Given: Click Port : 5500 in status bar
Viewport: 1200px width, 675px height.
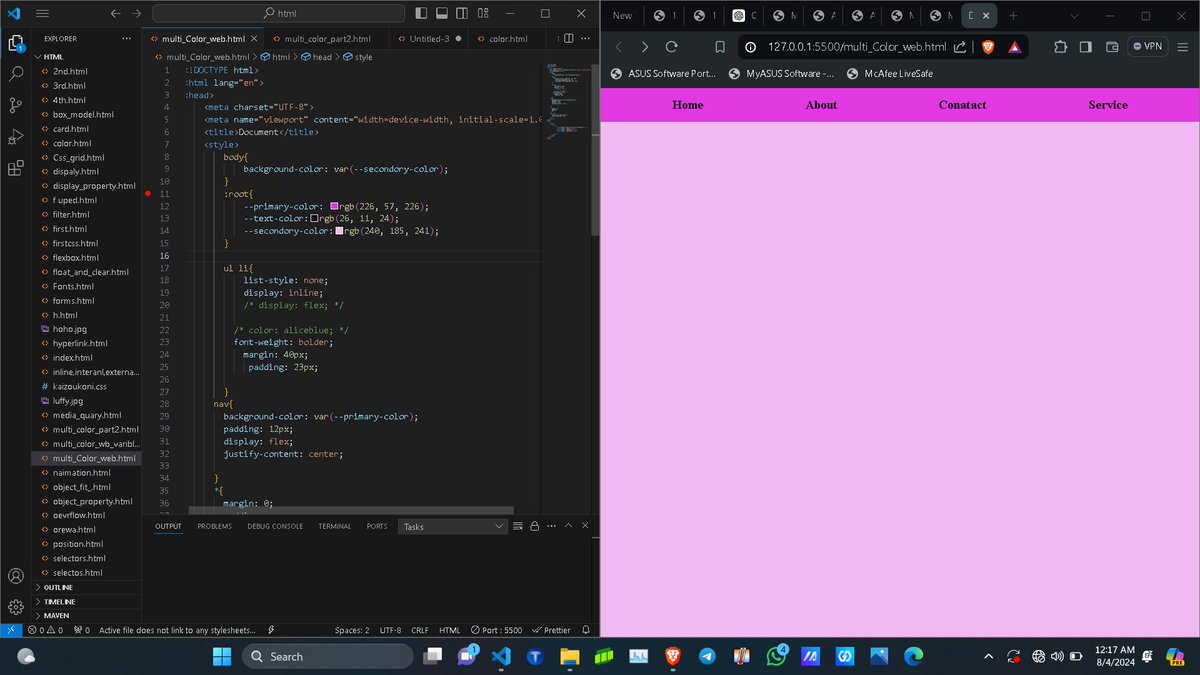Looking at the screenshot, I should [496, 630].
